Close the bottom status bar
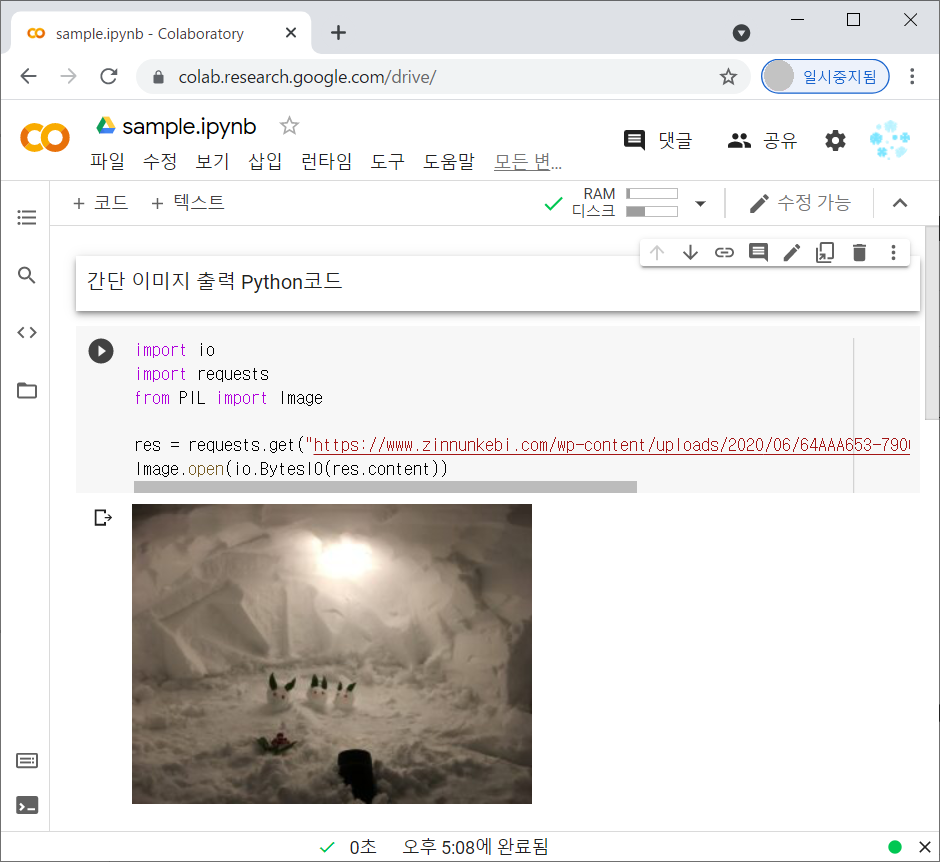Viewport: 940px width, 862px height. pyautogui.click(x=925, y=847)
